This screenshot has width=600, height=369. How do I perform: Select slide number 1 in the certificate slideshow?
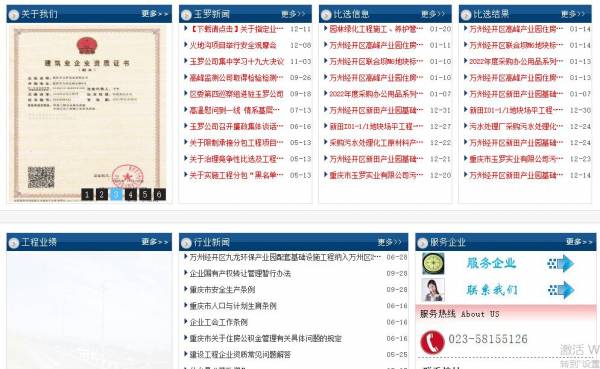[87, 194]
